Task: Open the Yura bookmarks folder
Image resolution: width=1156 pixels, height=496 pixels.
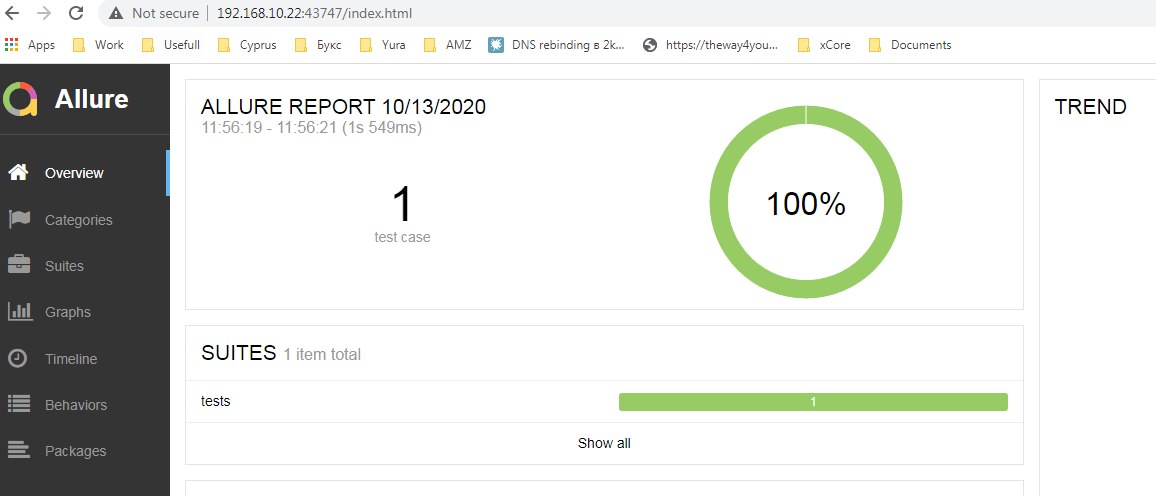Action: (x=383, y=45)
